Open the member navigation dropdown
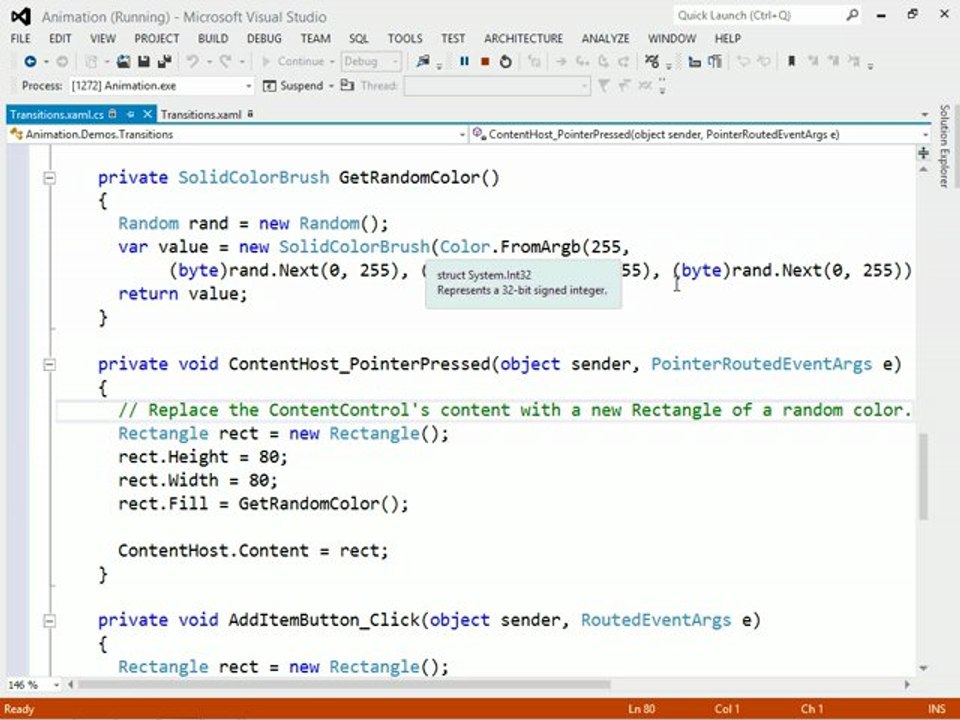The width and height of the screenshot is (960, 720). point(924,135)
